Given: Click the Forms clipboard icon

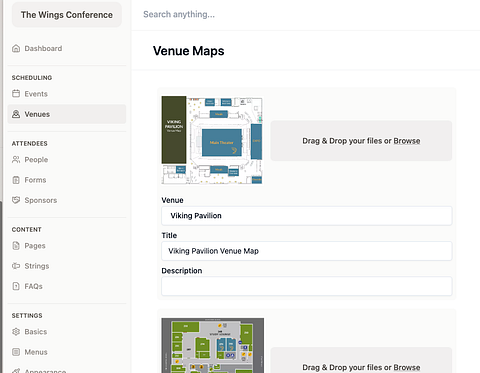Looking at the screenshot, I should coord(16,180).
